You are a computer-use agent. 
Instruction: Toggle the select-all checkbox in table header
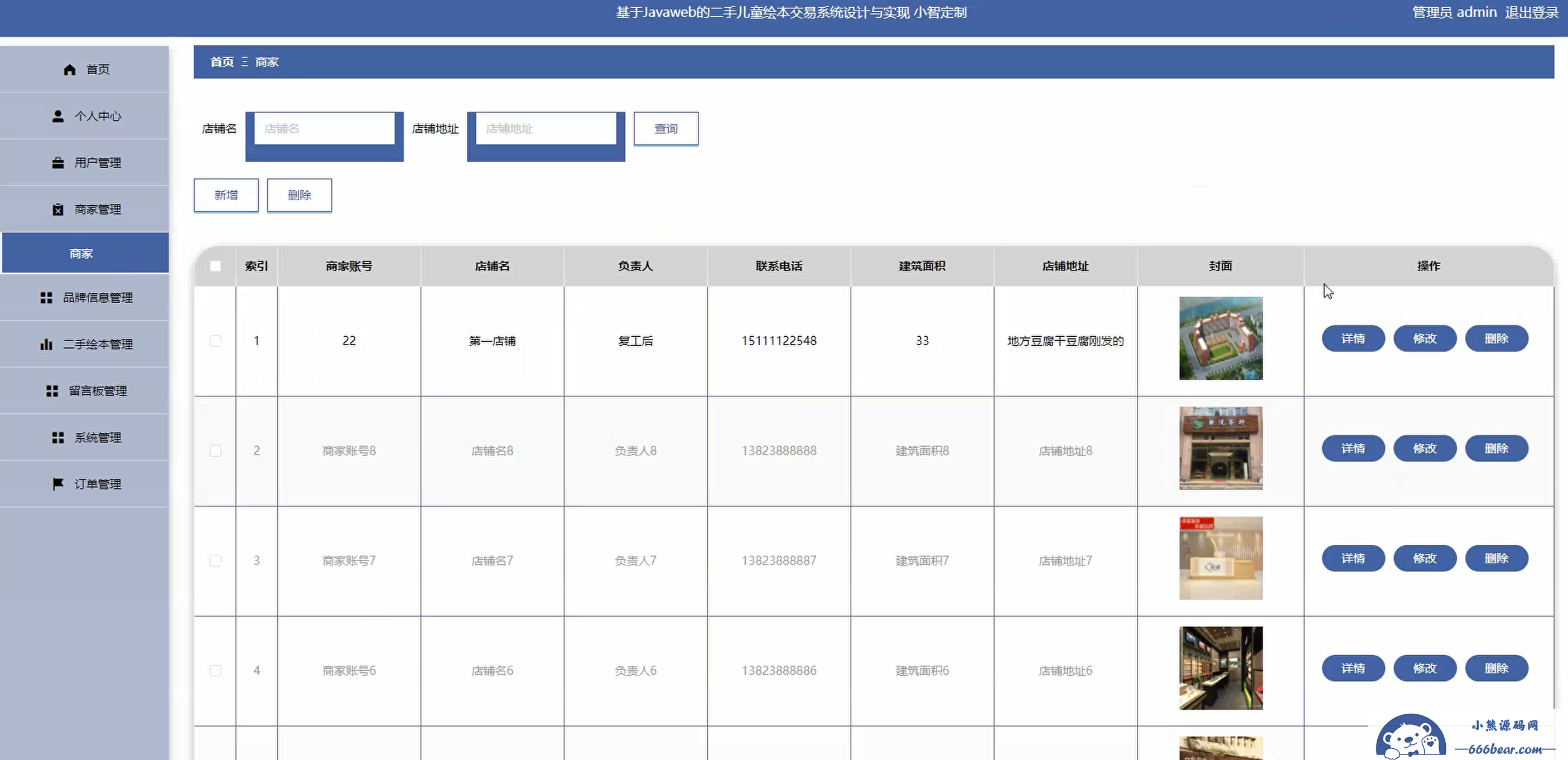tap(215, 266)
